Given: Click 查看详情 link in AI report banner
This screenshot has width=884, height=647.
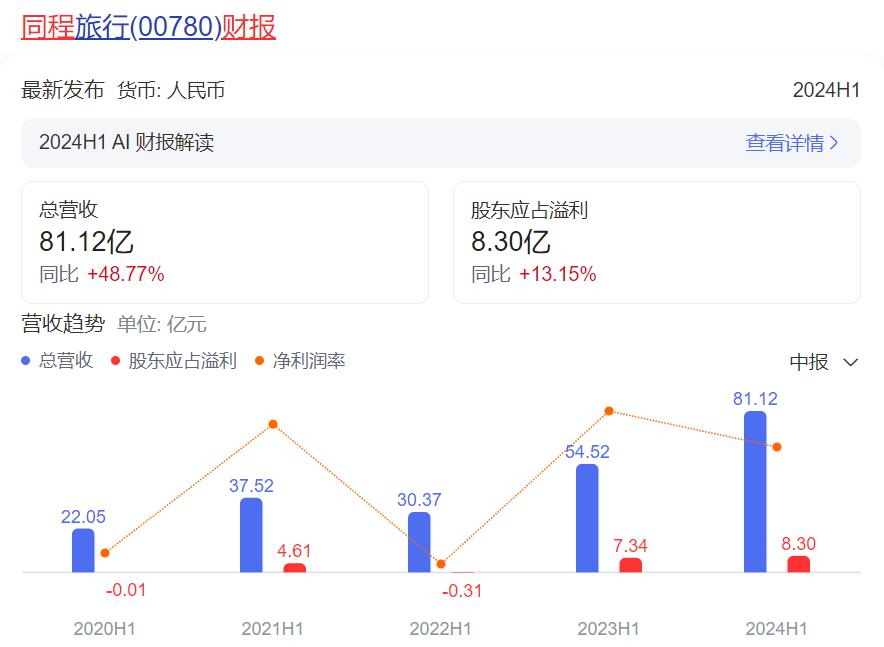Looking at the screenshot, I should click(784, 143).
